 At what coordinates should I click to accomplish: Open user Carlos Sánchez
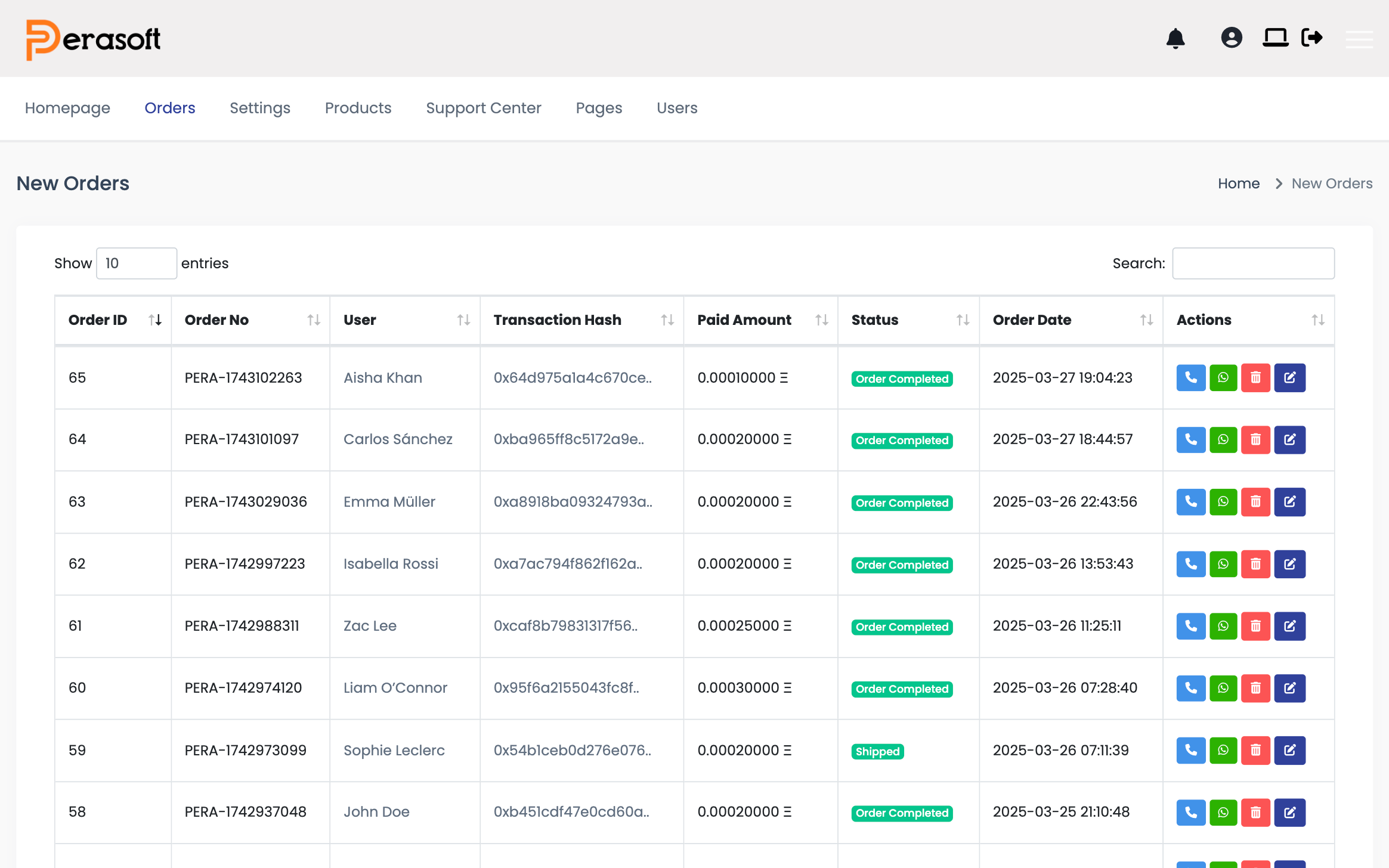[x=398, y=439]
